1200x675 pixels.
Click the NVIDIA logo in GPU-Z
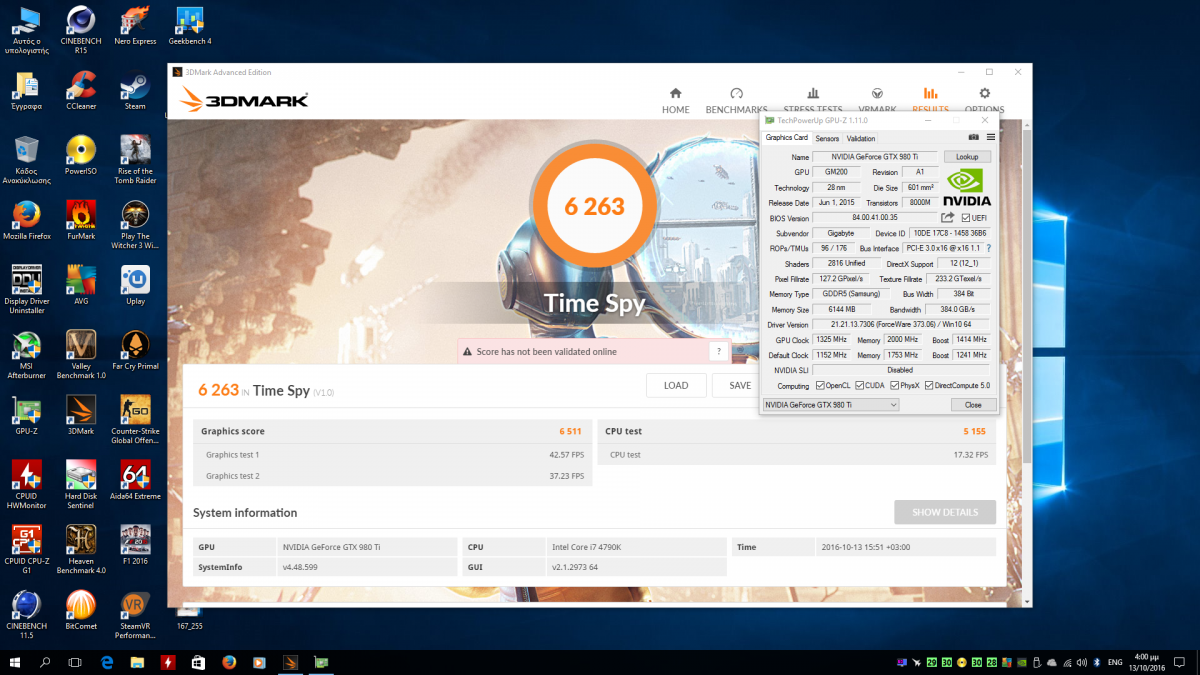tap(967, 187)
